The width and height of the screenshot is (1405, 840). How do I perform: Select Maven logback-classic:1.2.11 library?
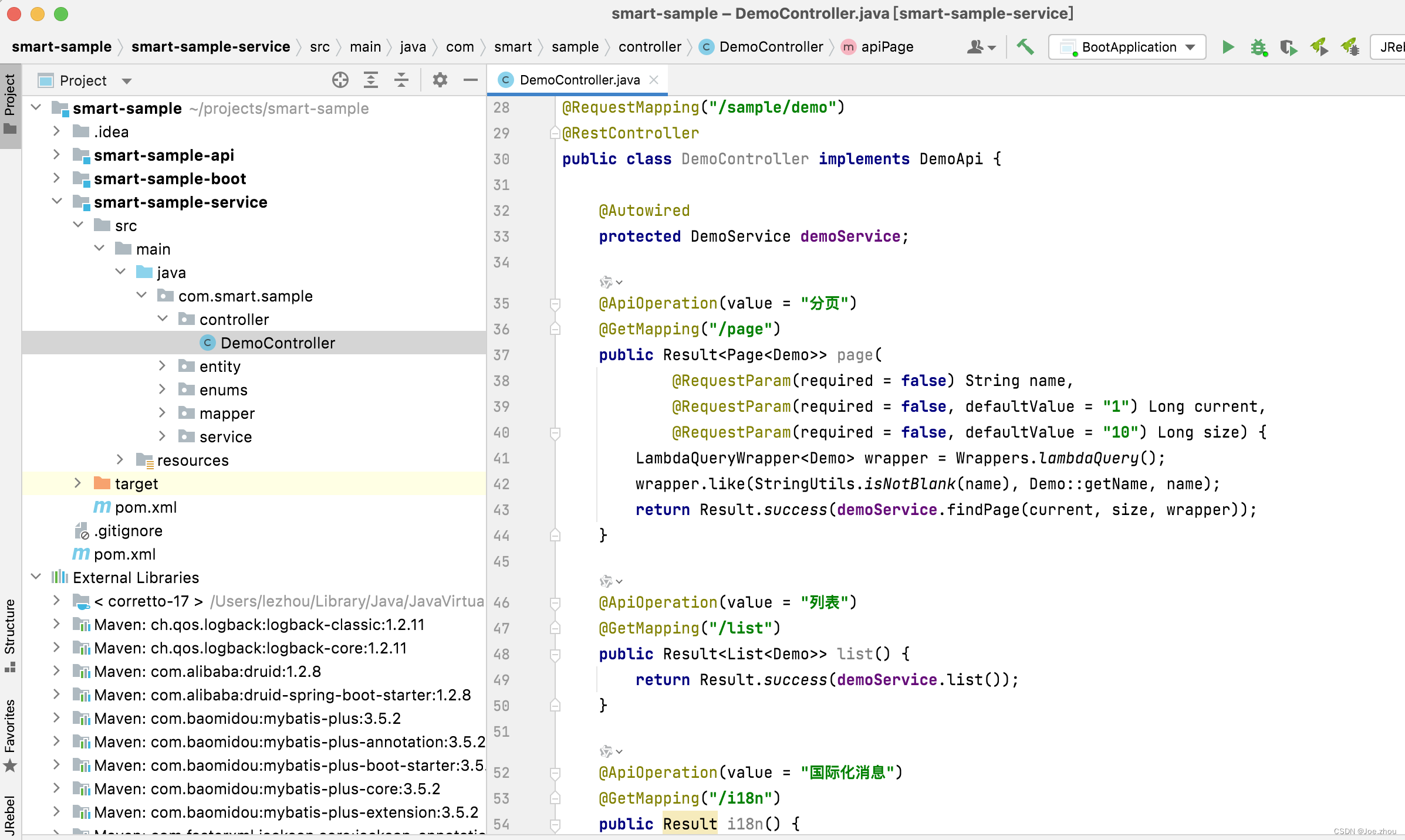click(x=259, y=624)
